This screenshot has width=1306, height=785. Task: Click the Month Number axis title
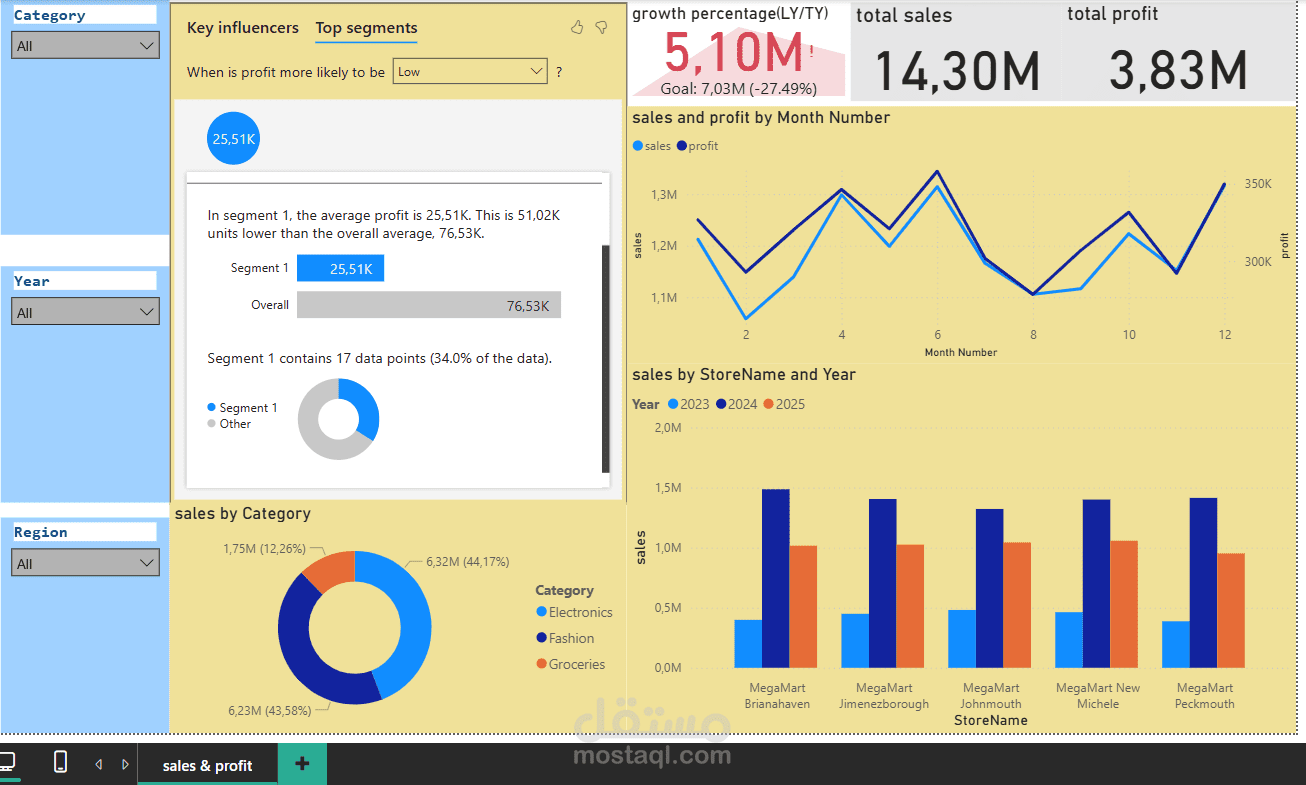961,352
